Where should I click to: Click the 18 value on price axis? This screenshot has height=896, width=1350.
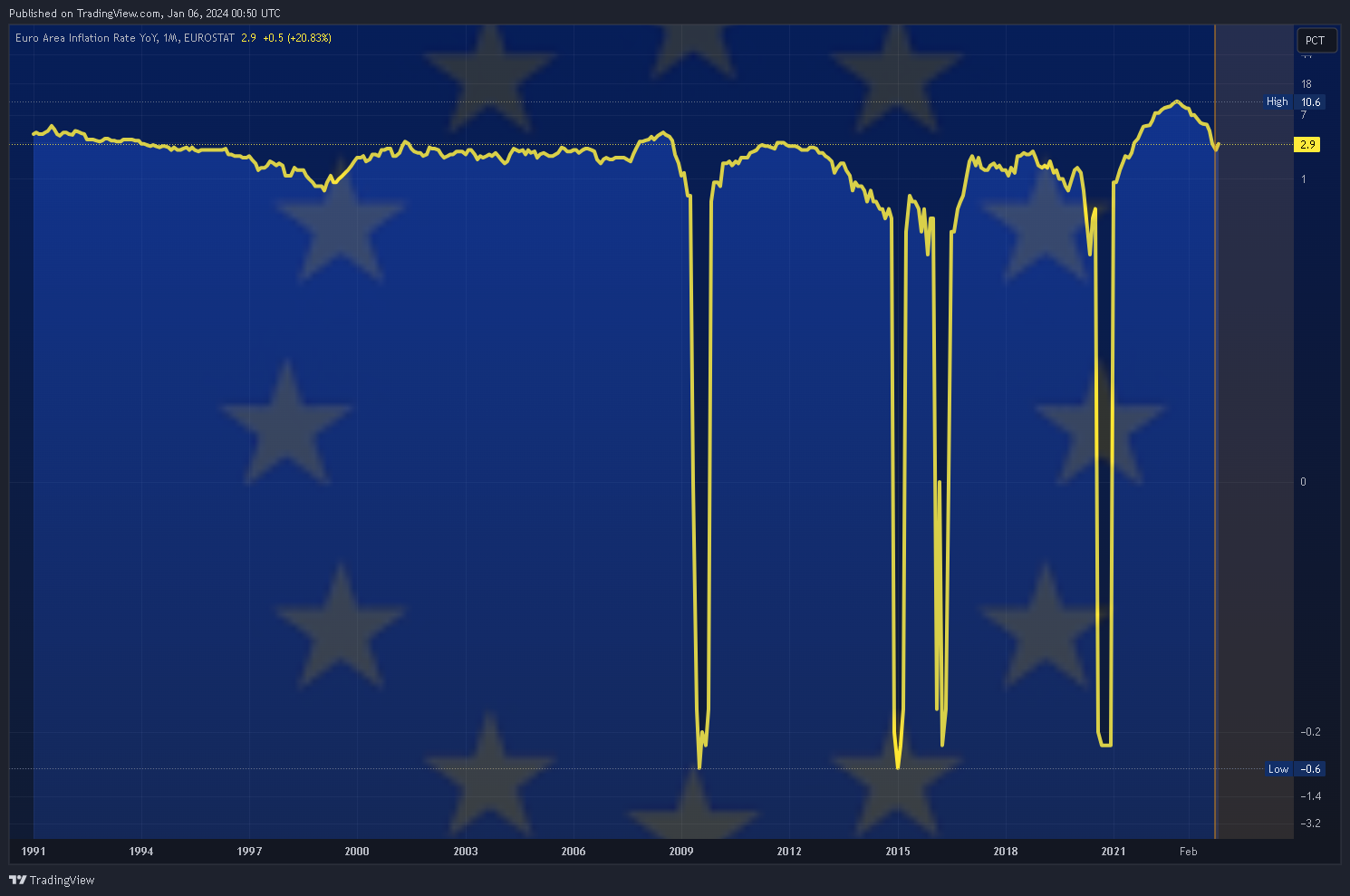tap(1306, 84)
